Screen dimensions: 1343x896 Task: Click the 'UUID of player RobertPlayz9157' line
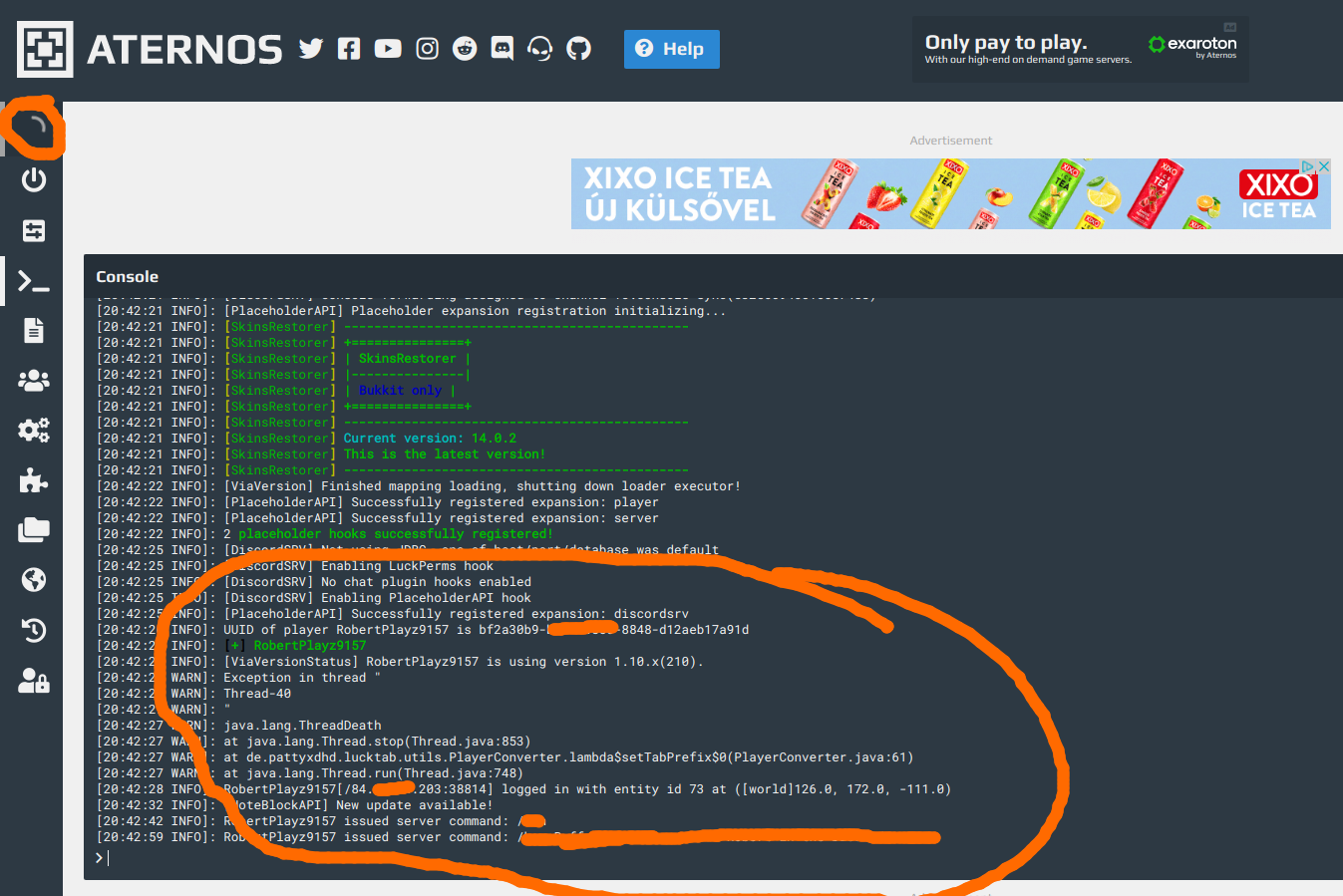point(423,630)
